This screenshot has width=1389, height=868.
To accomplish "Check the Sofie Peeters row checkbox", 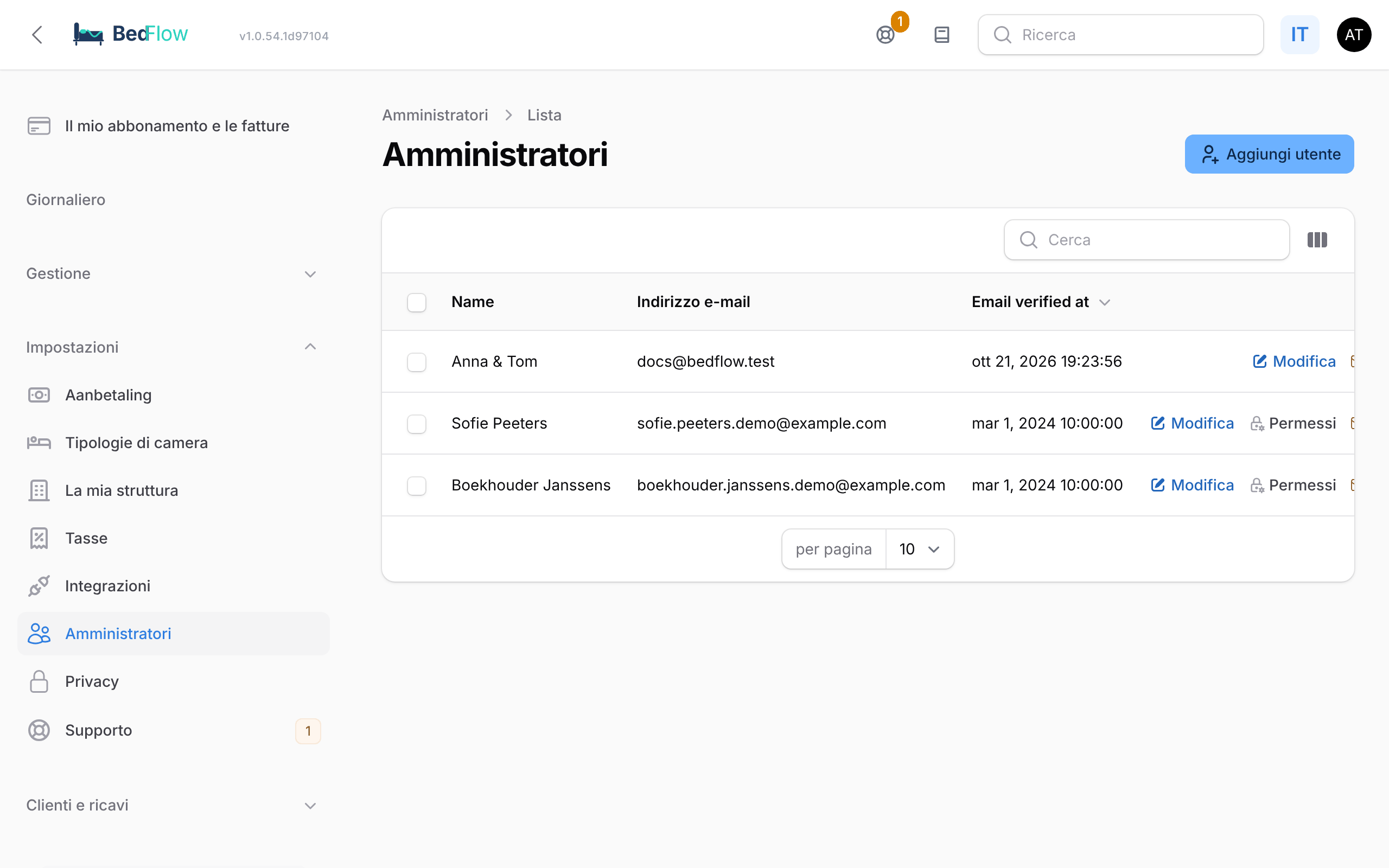I will pyautogui.click(x=417, y=424).
